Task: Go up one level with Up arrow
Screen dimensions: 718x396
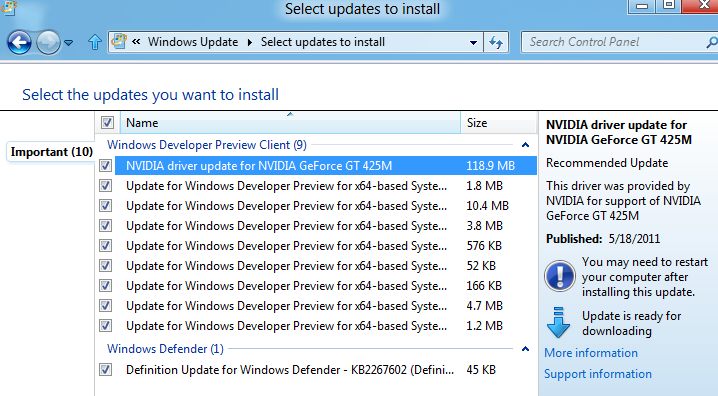Action: pyautogui.click(x=95, y=42)
